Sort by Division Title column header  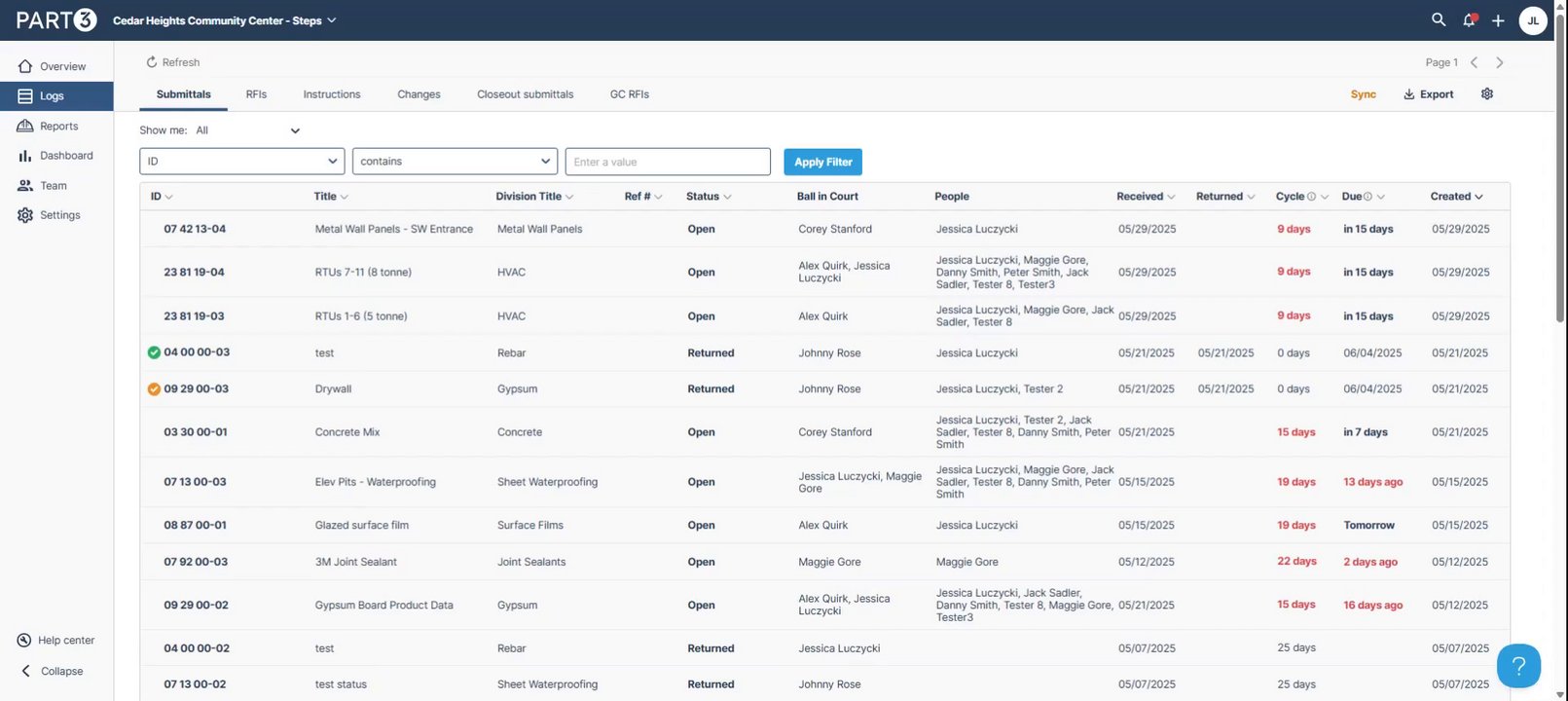point(534,197)
